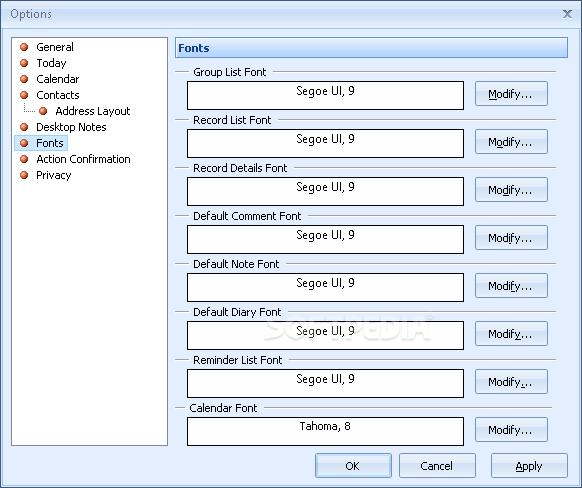This screenshot has height=488, width=582.
Task: Modify the Default Note Font
Action: click(x=511, y=286)
